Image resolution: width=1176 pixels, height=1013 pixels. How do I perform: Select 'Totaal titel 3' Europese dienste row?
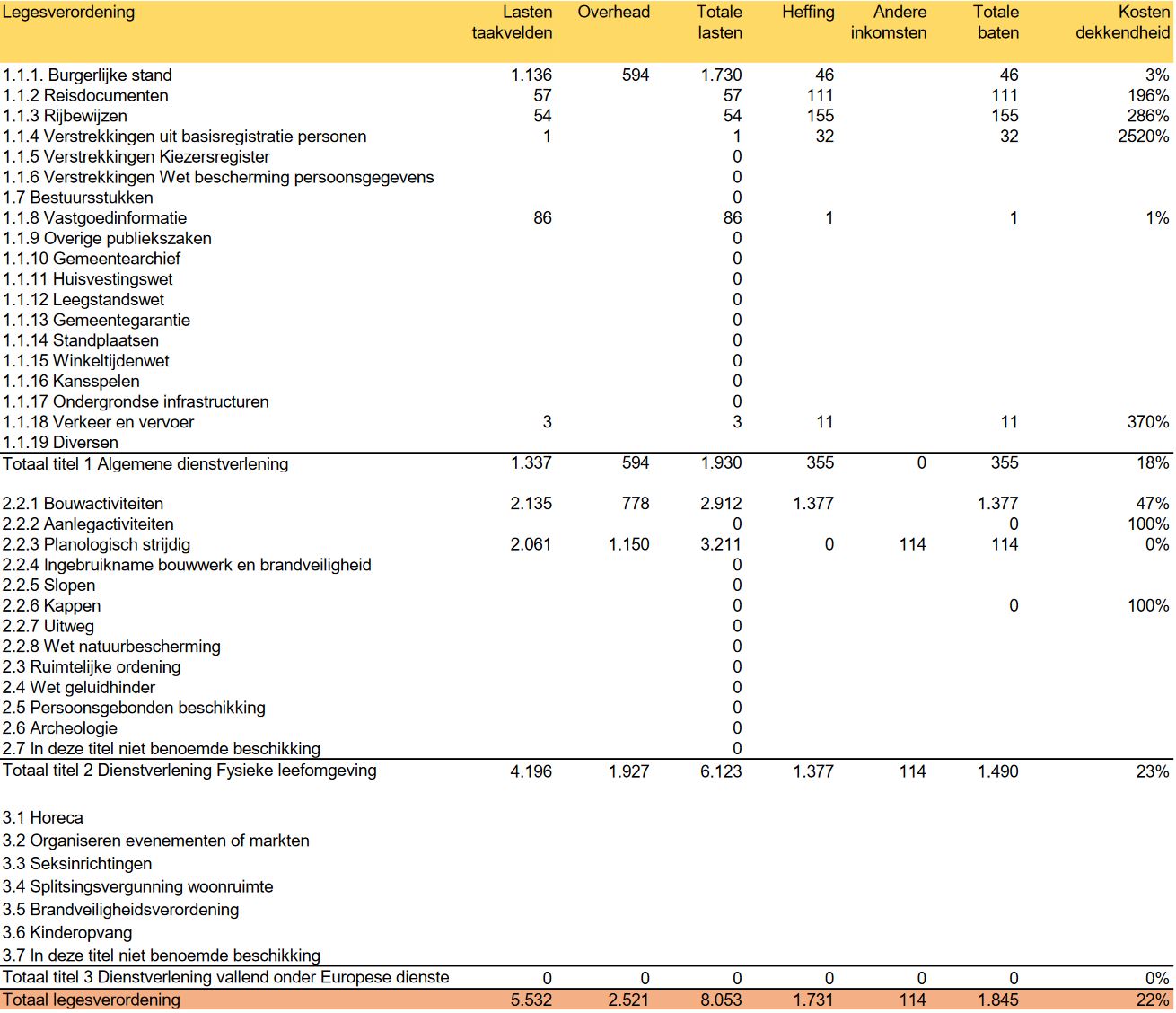(x=587, y=978)
